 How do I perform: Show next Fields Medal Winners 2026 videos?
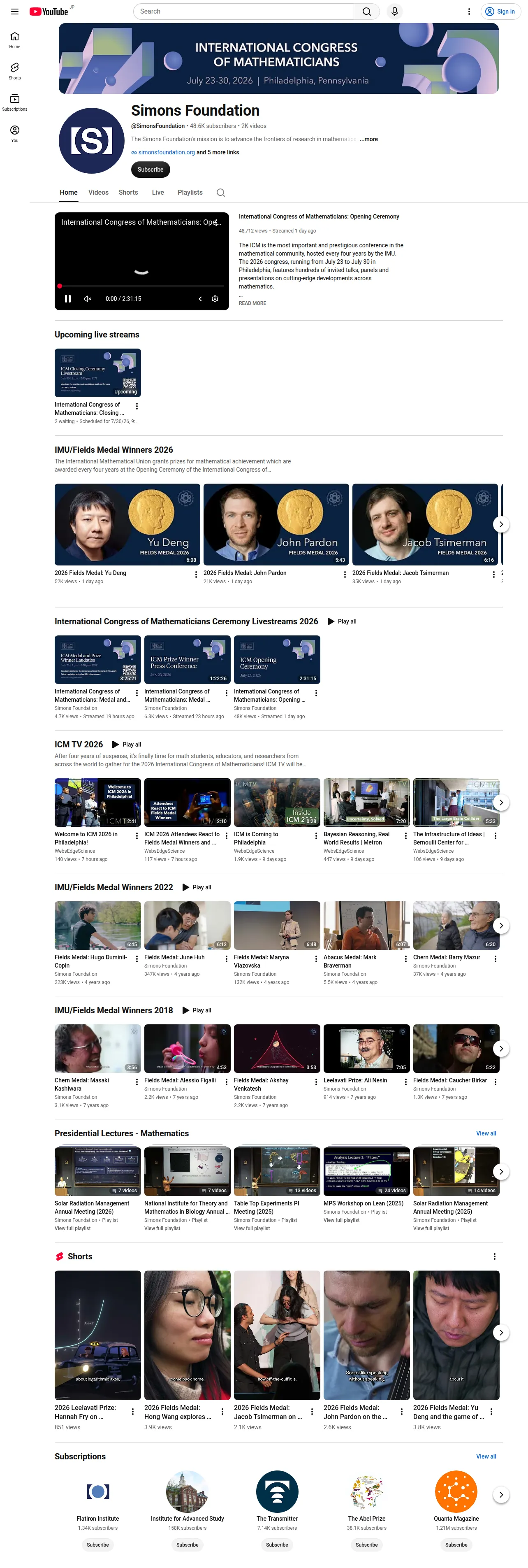coord(500,524)
